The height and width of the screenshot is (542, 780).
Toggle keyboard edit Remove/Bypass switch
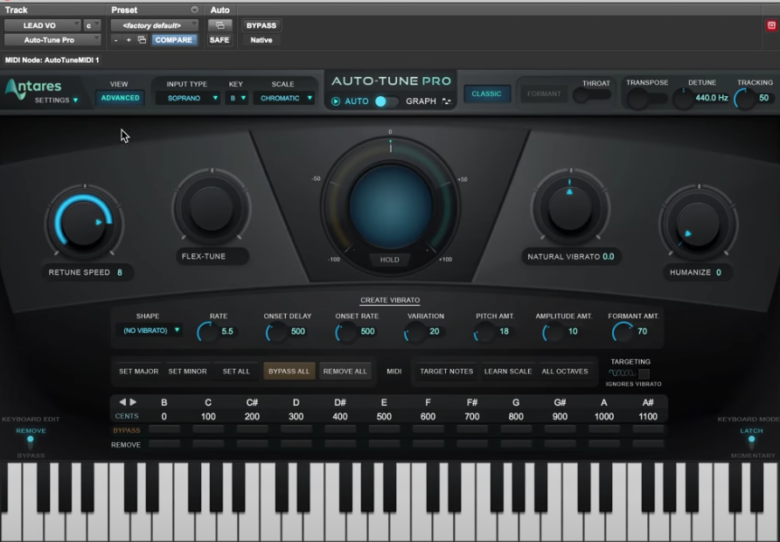[30, 442]
